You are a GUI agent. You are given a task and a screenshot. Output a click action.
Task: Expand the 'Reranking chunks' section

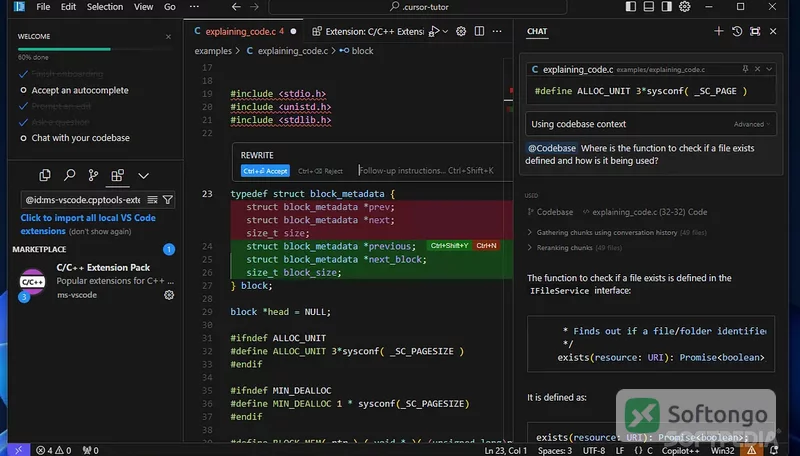pos(529,247)
